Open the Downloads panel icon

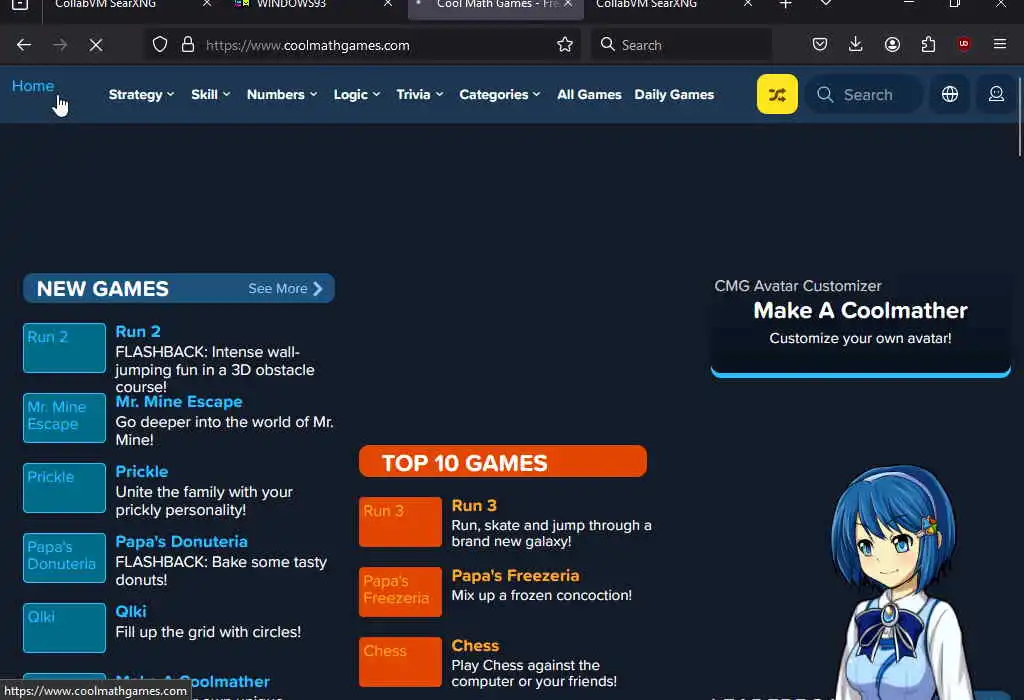tap(856, 44)
